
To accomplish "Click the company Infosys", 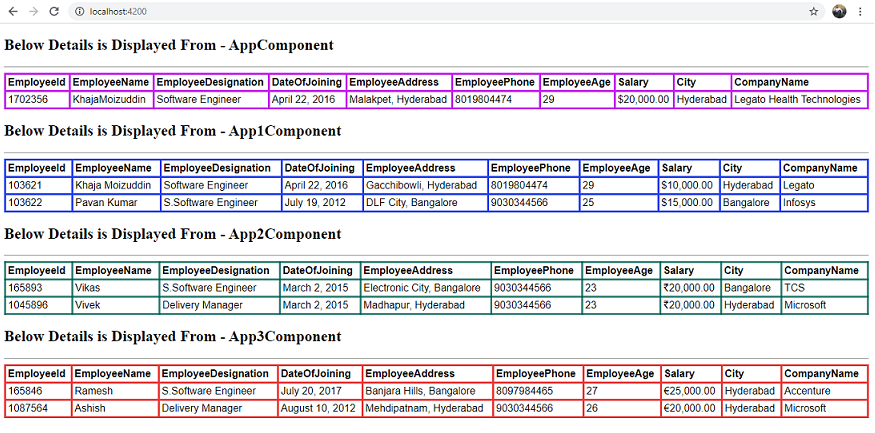I will 799,203.
